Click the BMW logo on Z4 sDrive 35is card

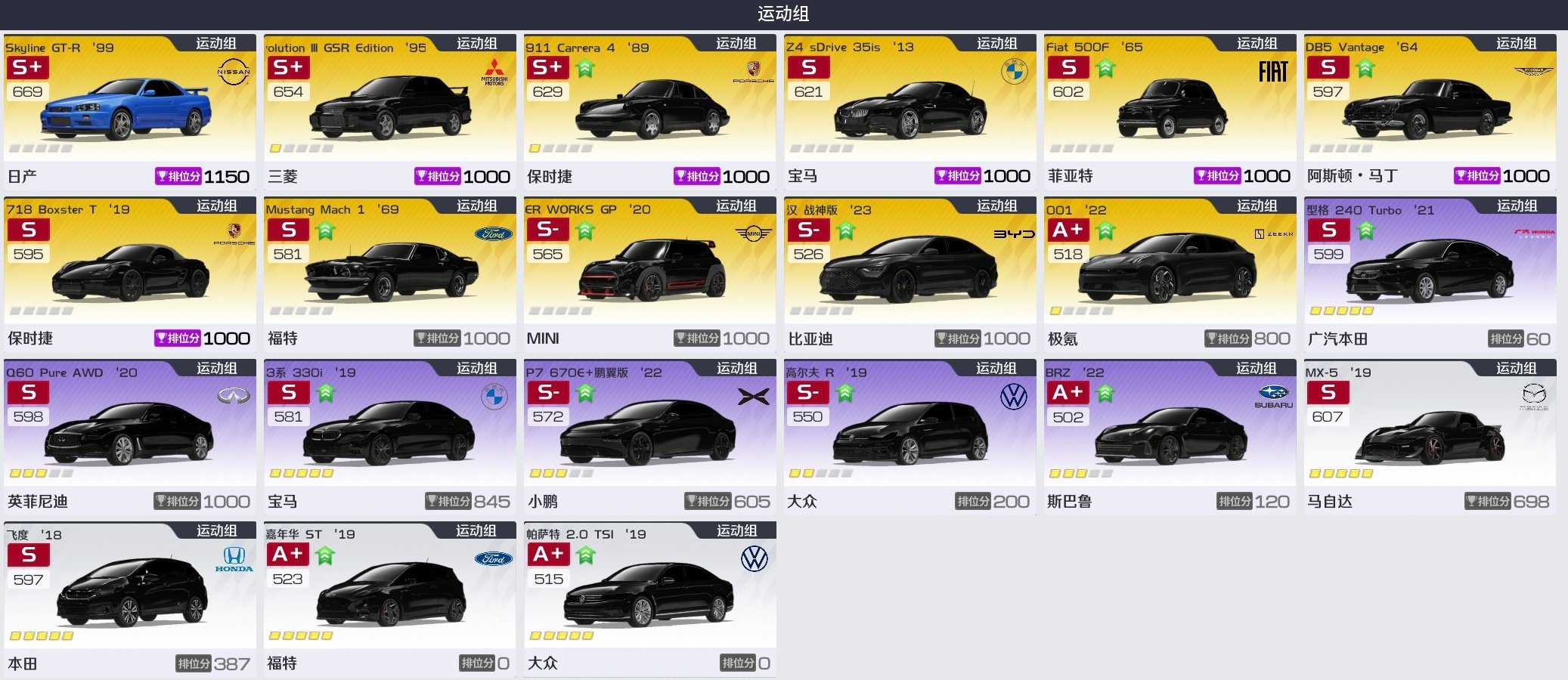1014,72
